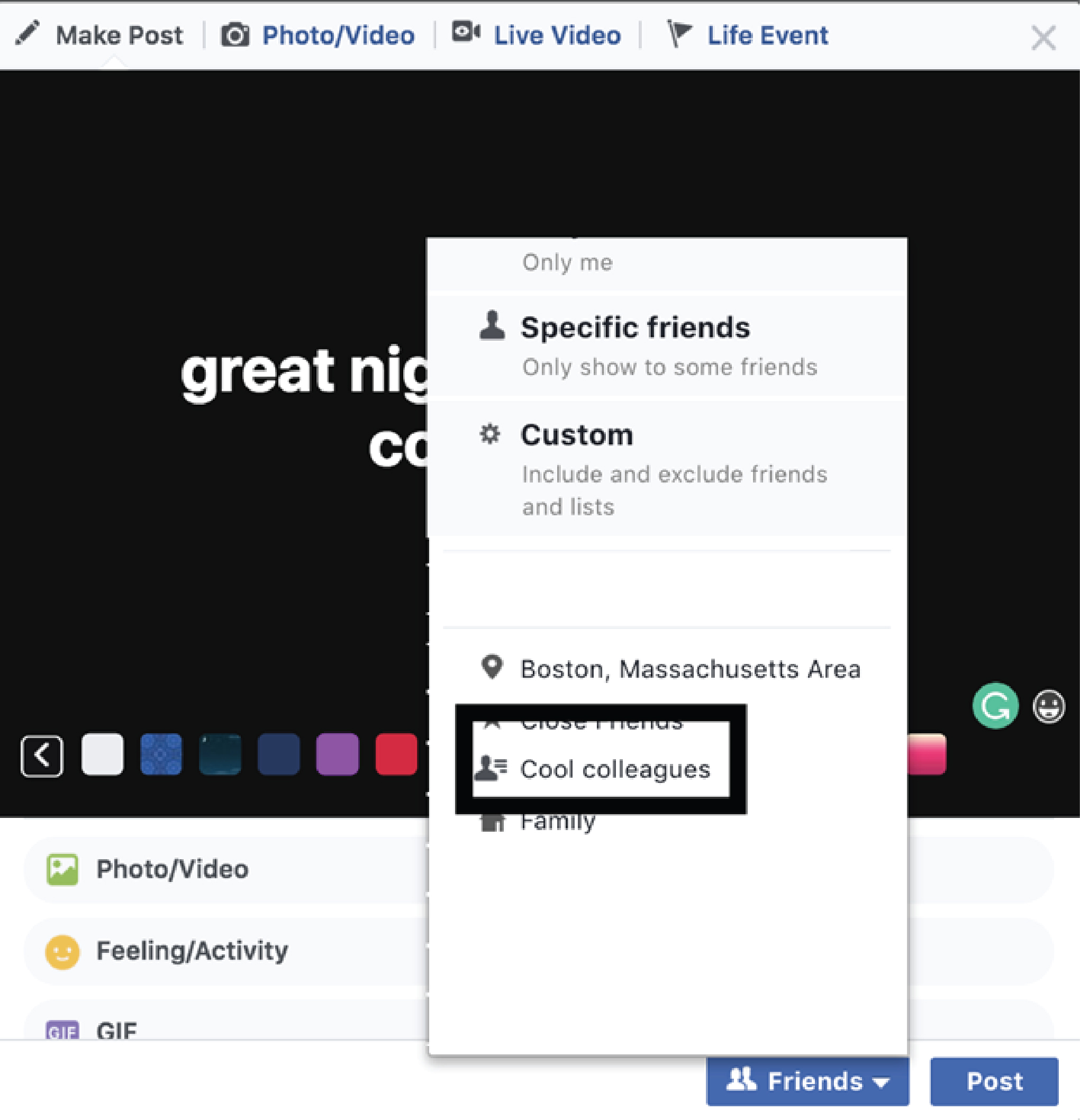Close the post composer dialog
Viewport: 1080px width, 1120px height.
click(1043, 39)
